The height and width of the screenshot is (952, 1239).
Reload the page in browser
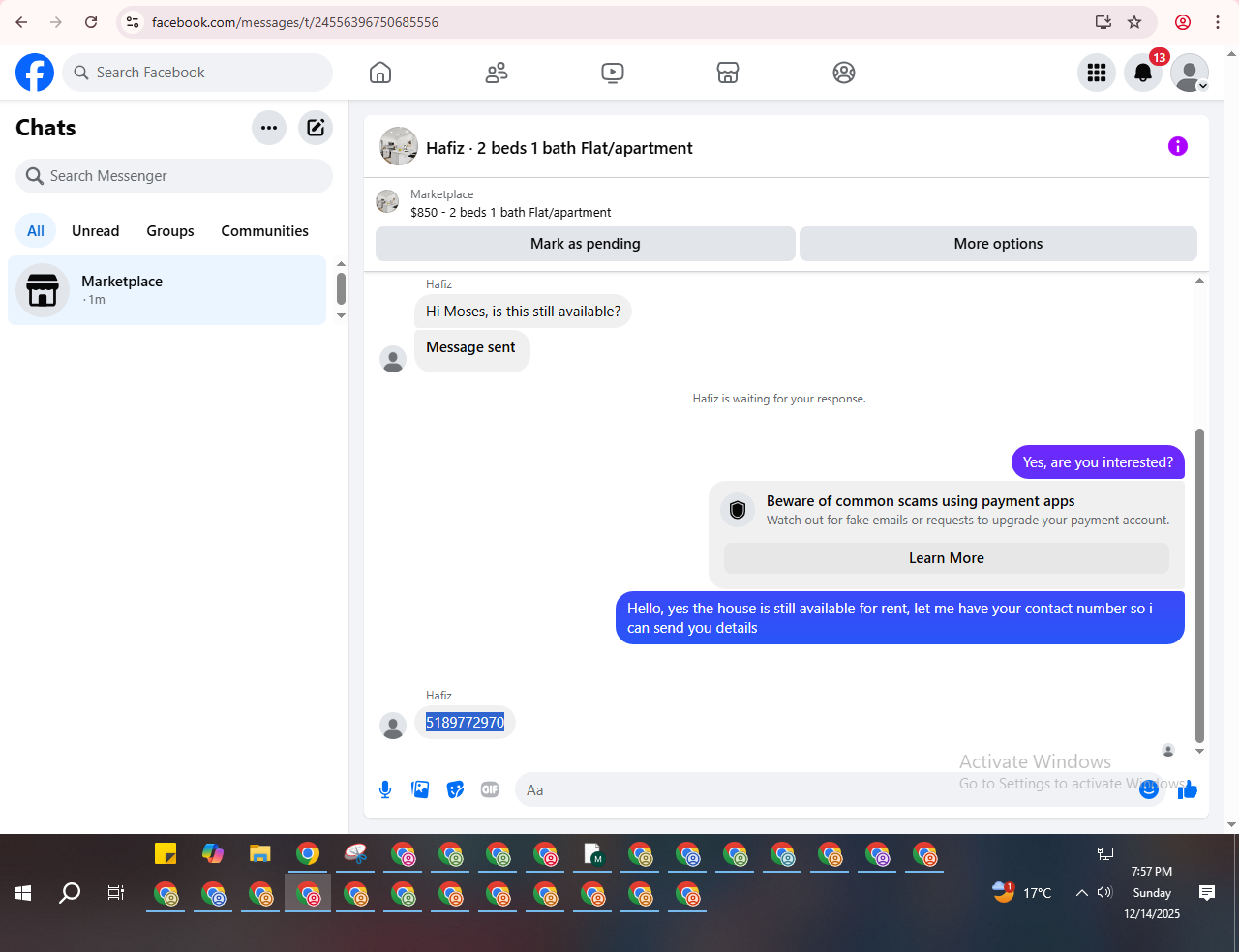point(91,22)
